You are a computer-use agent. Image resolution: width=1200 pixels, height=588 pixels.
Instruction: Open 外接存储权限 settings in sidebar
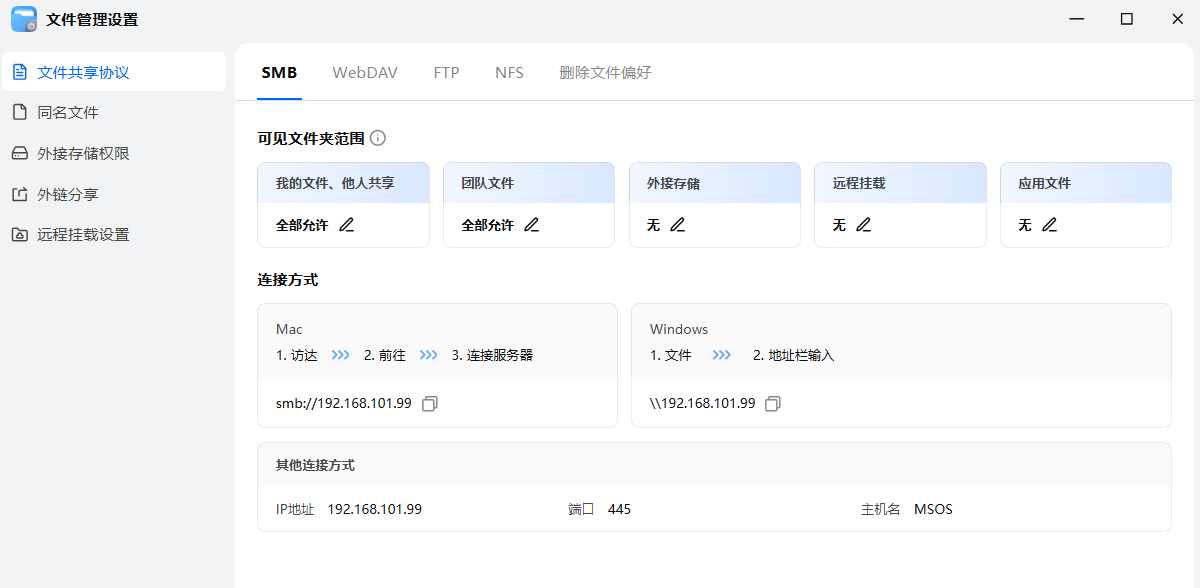tap(83, 154)
